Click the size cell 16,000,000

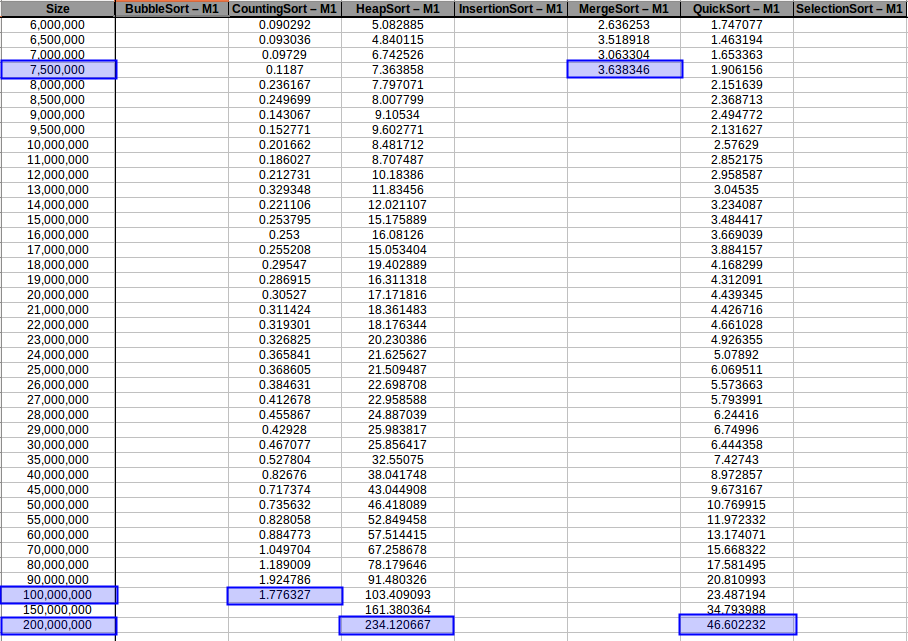(58, 235)
